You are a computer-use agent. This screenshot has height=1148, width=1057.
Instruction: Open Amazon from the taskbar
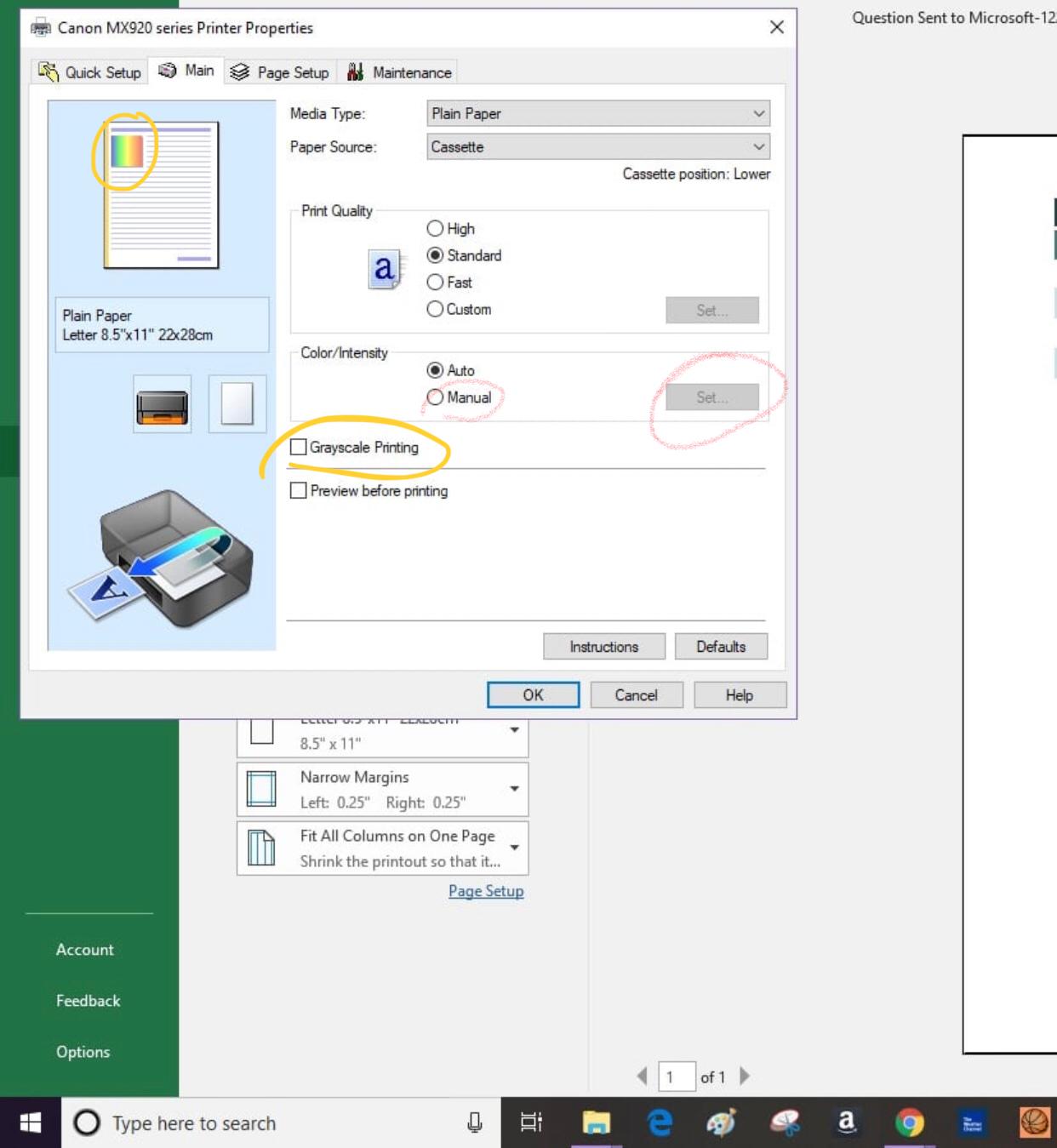(x=847, y=1123)
